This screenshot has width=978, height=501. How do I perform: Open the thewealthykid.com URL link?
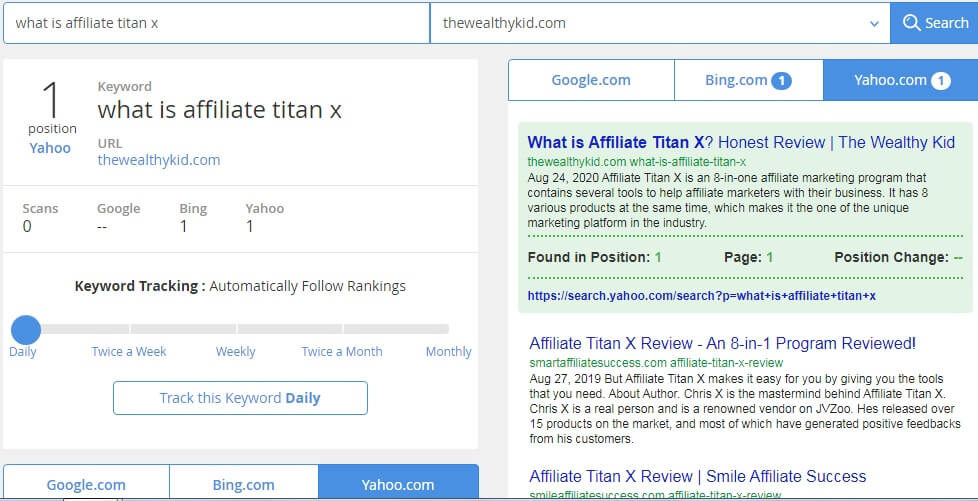[x=159, y=160]
